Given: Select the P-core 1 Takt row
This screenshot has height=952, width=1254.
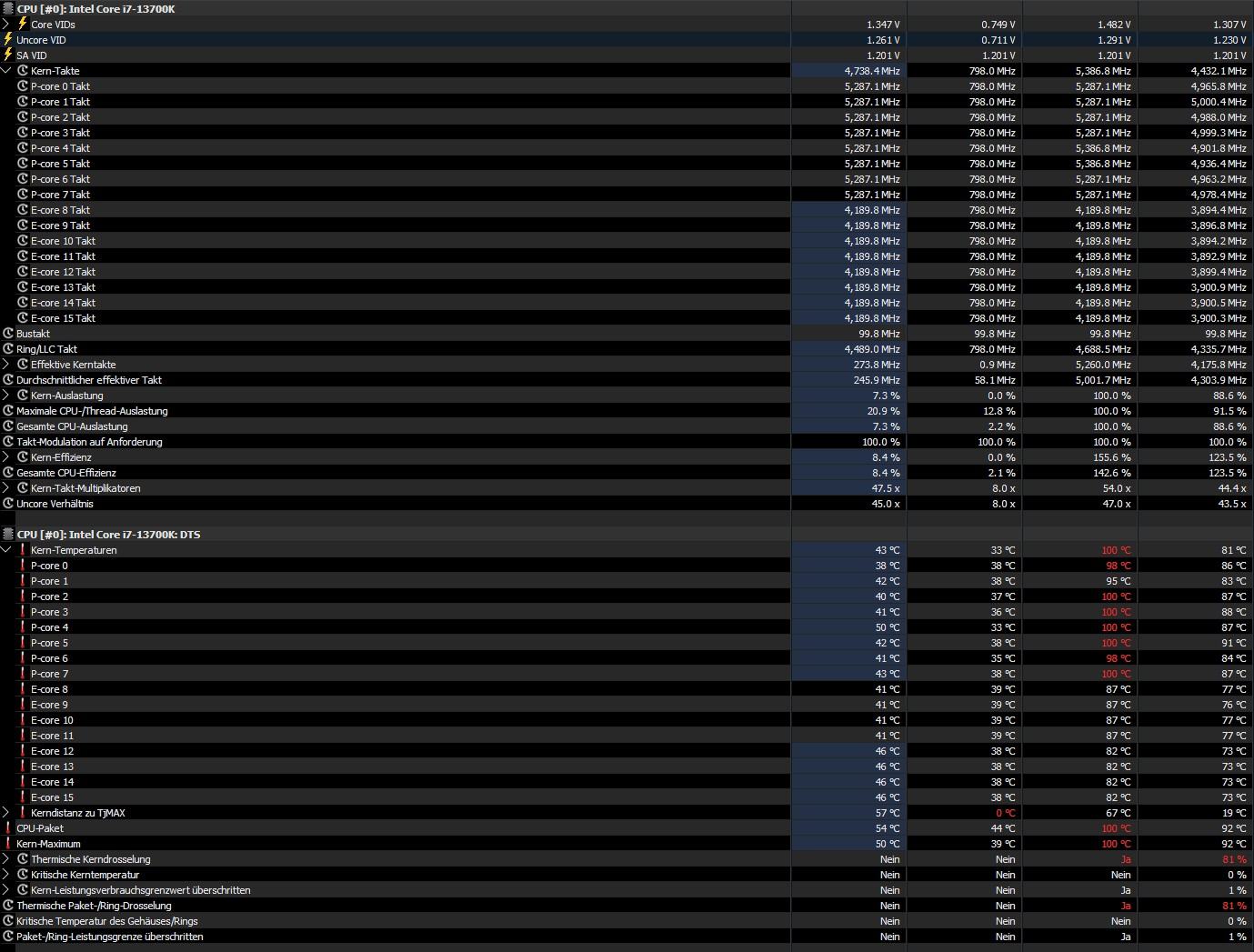Looking at the screenshot, I should tap(627, 102).
